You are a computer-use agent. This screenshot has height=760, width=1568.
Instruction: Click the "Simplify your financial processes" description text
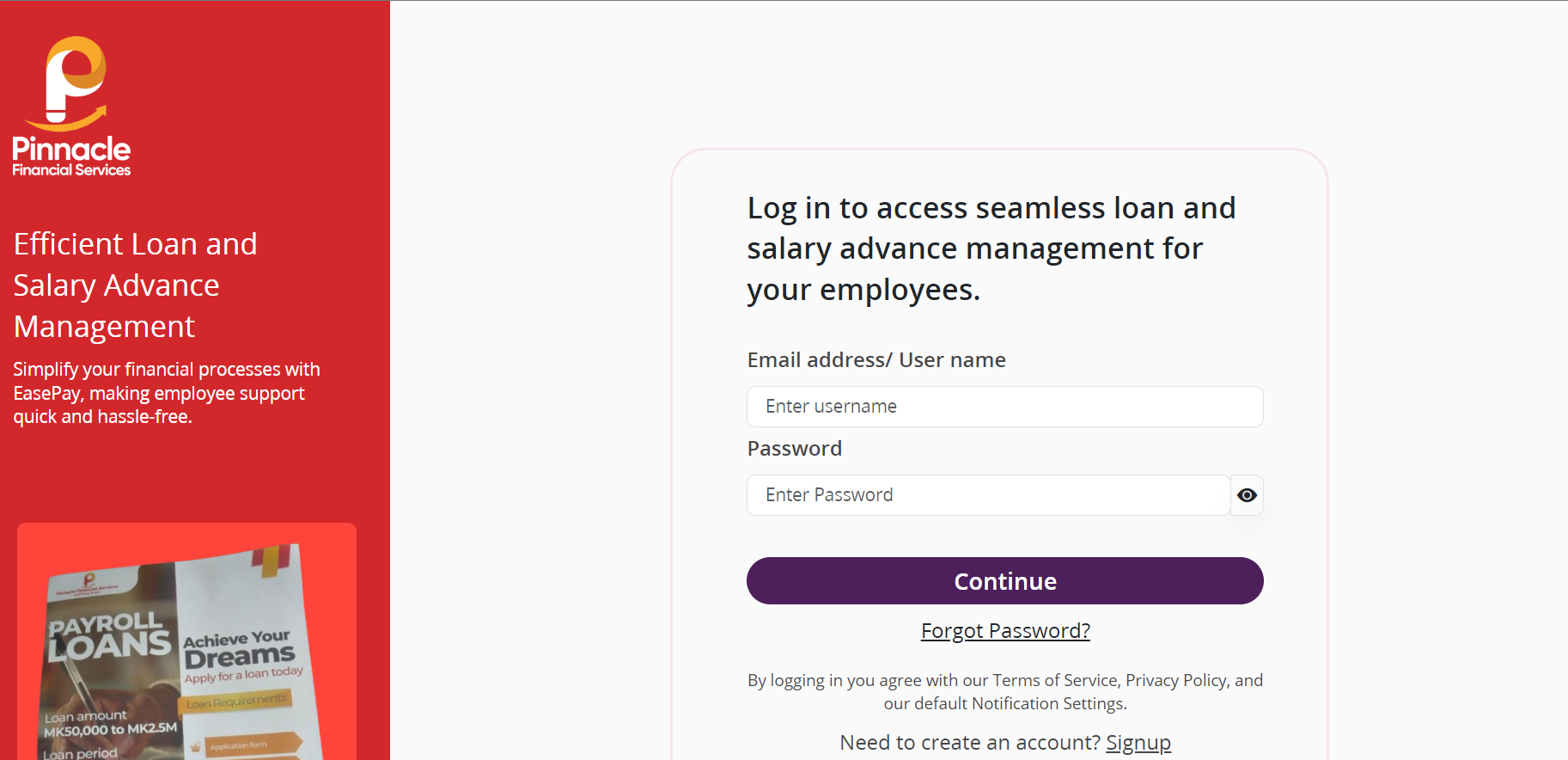167,393
